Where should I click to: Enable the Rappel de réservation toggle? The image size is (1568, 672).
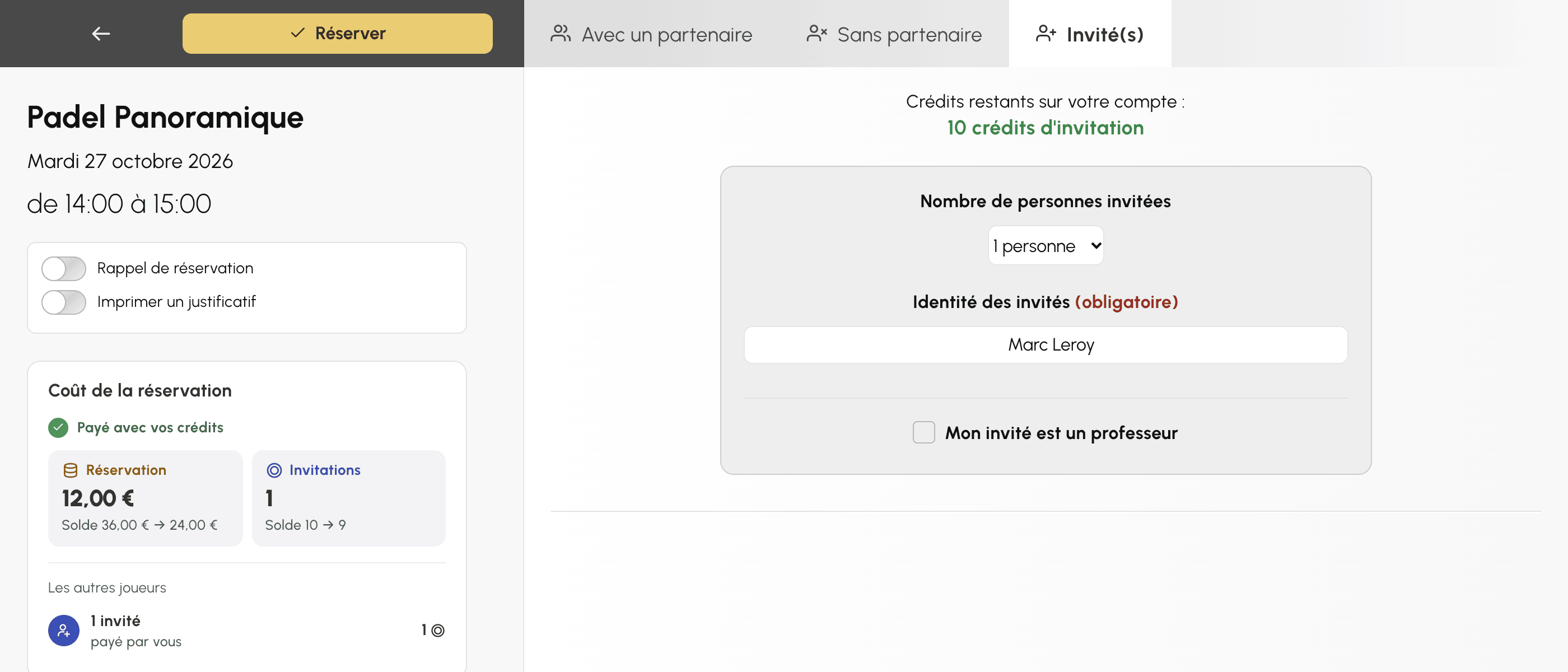pyautogui.click(x=64, y=268)
